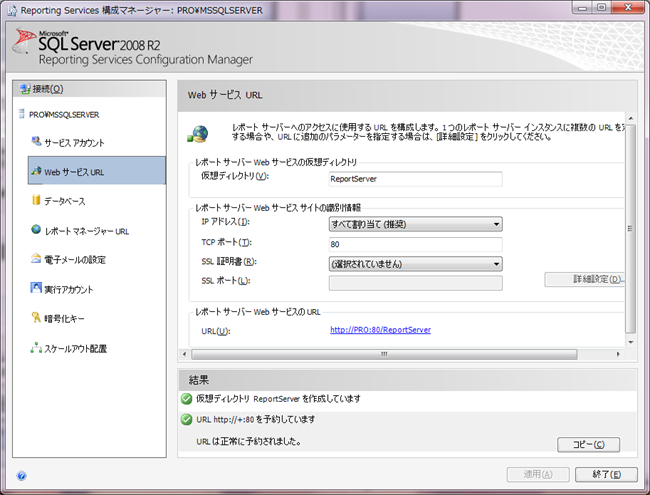This screenshot has height=495, width=650.
Task: Click the 実行アカウント icon
Action: click(36, 288)
